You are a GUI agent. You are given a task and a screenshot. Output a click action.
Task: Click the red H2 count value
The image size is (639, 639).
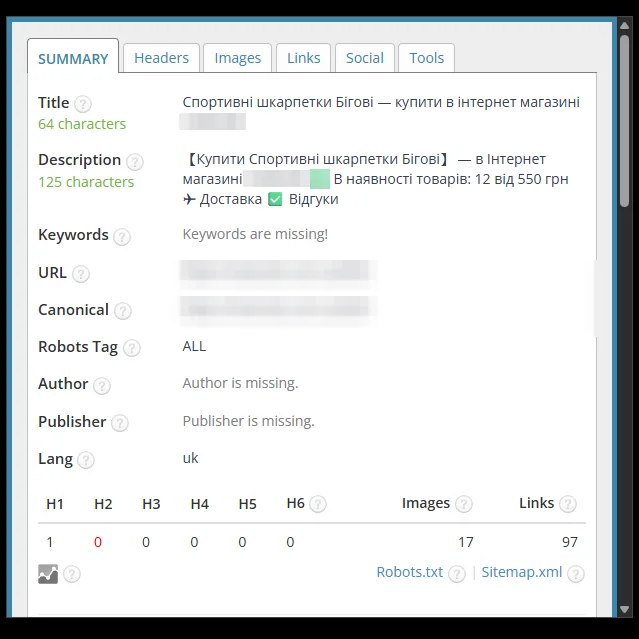point(98,542)
